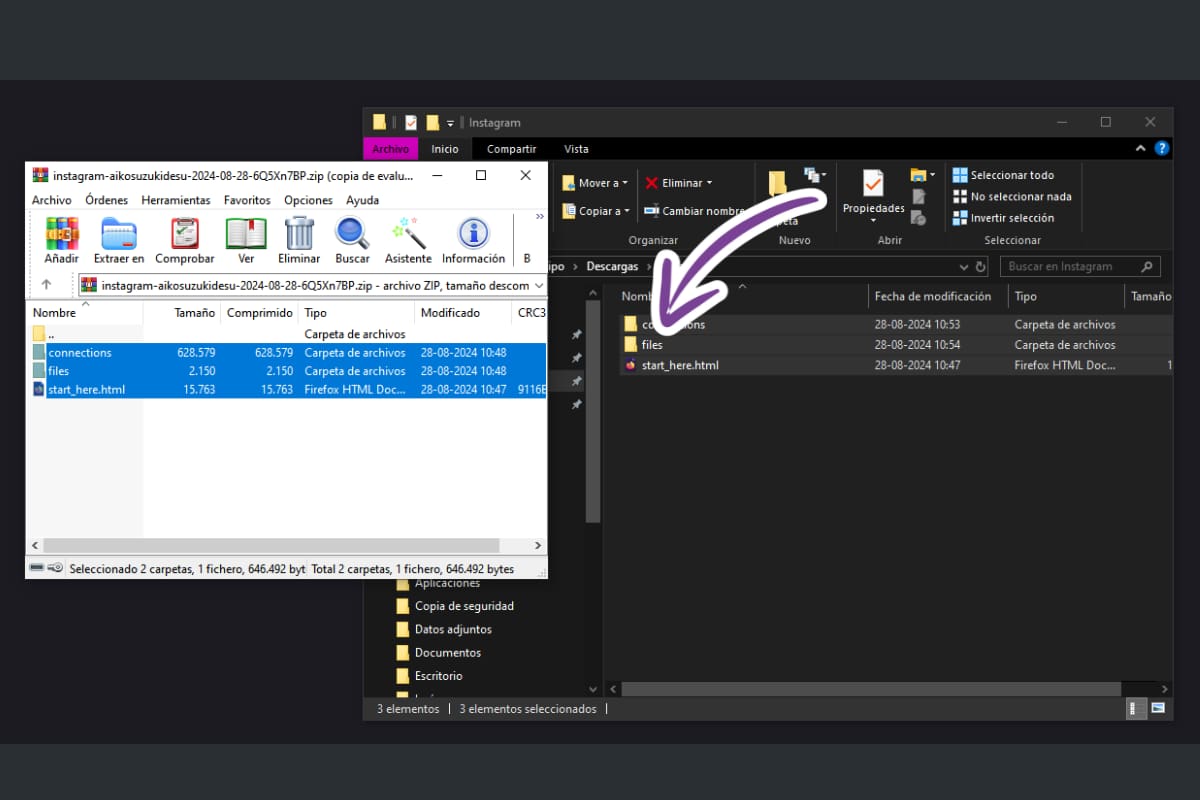Open the Ver book icon in WinRAR
This screenshot has width=1200, height=800.
click(246, 241)
